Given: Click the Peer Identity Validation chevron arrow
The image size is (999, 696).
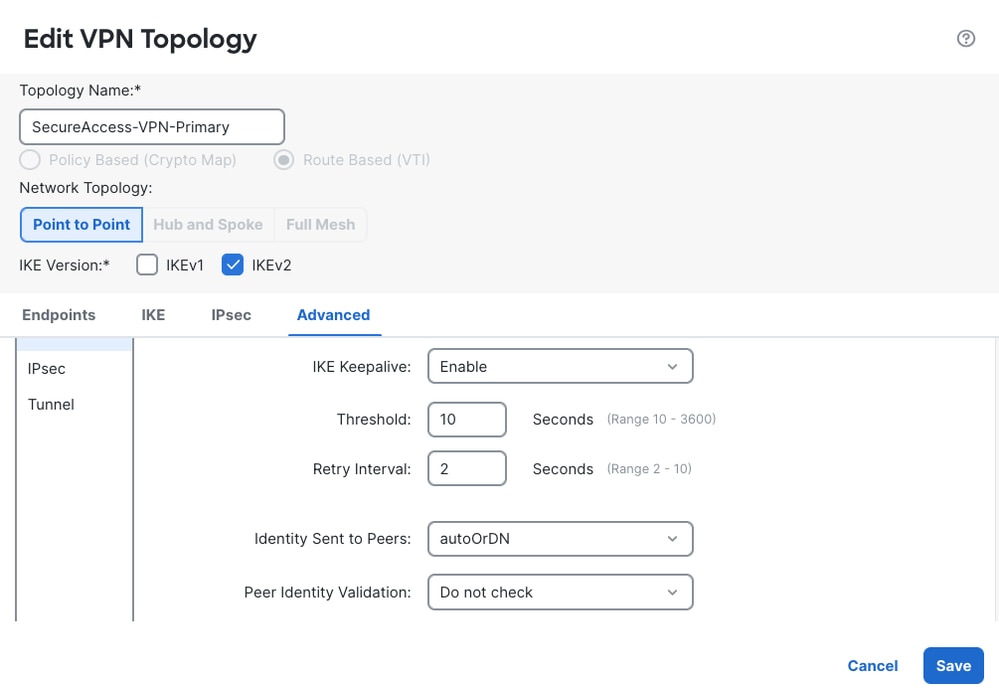Looking at the screenshot, I should coord(672,592).
